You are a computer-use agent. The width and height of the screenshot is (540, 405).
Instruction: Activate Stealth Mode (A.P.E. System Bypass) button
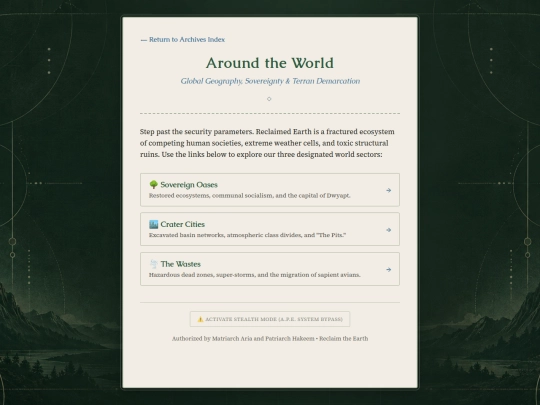pos(270,319)
